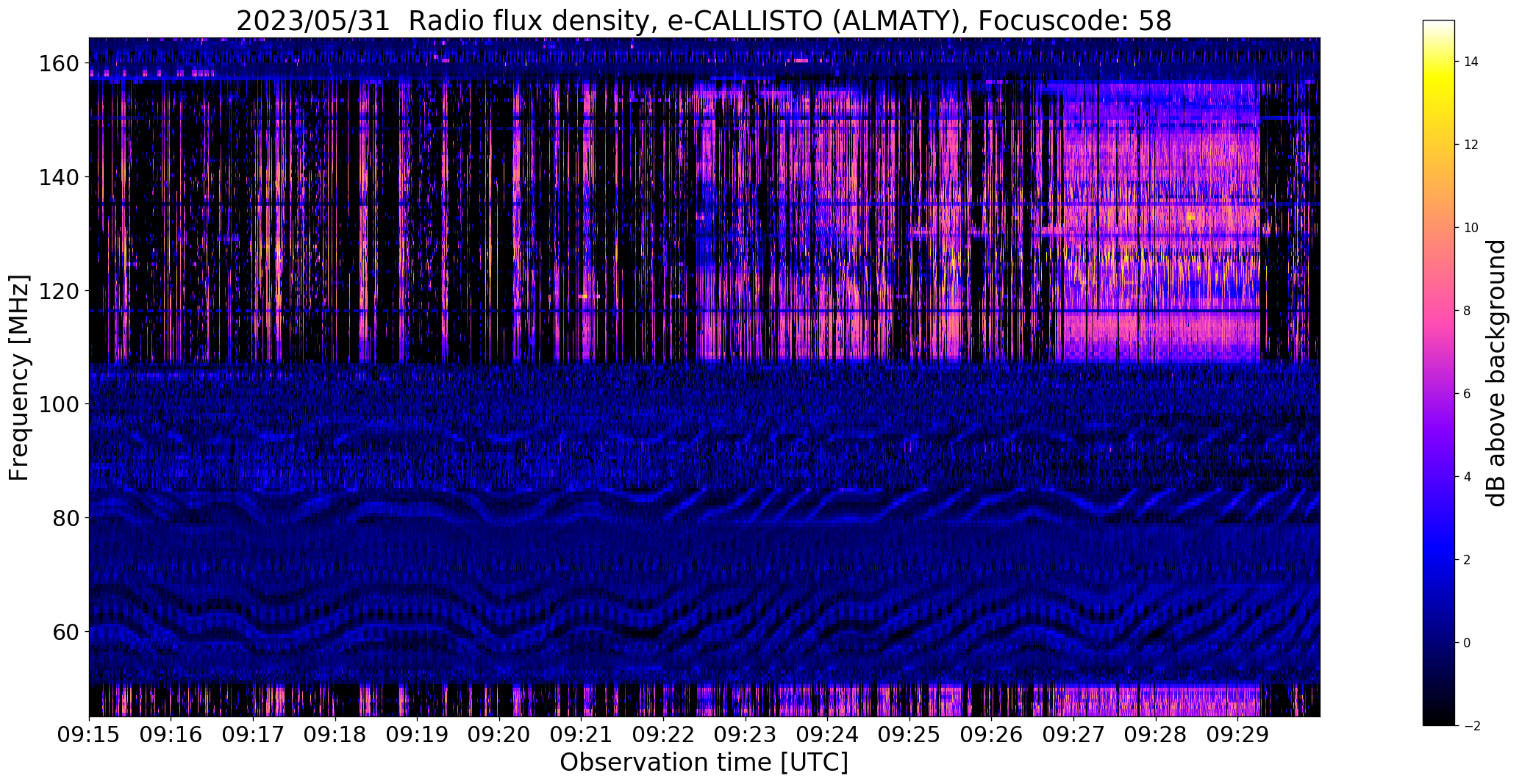Click the 160 MHz frequency tick label
This screenshot has width=1519, height=784.
(x=57, y=64)
